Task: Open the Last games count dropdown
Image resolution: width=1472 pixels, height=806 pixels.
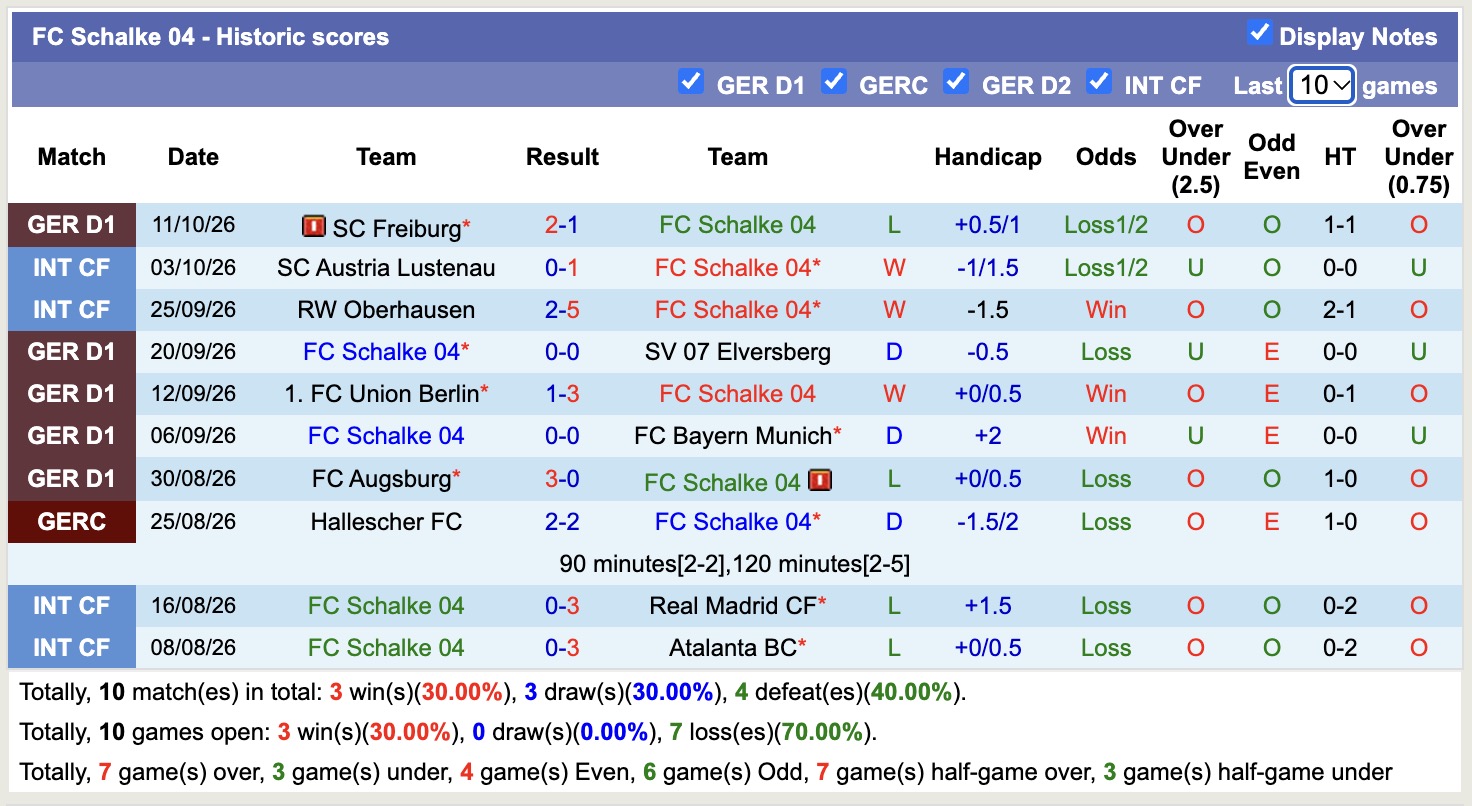Action: [x=1322, y=85]
